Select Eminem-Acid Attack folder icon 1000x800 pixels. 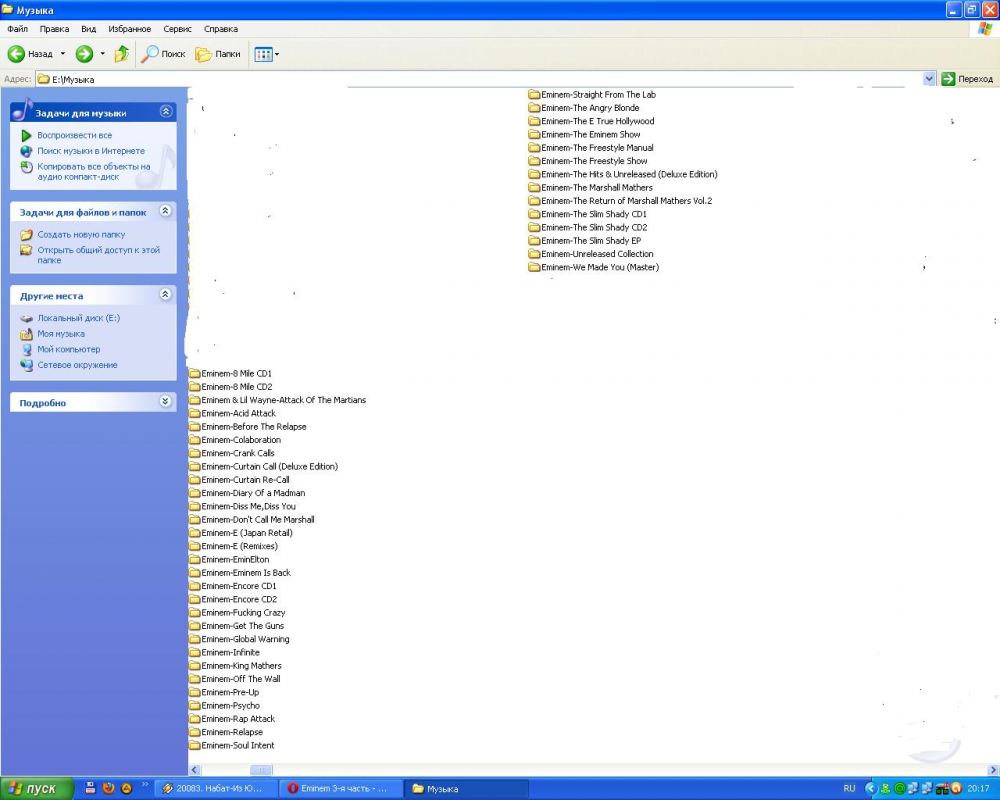pos(195,413)
